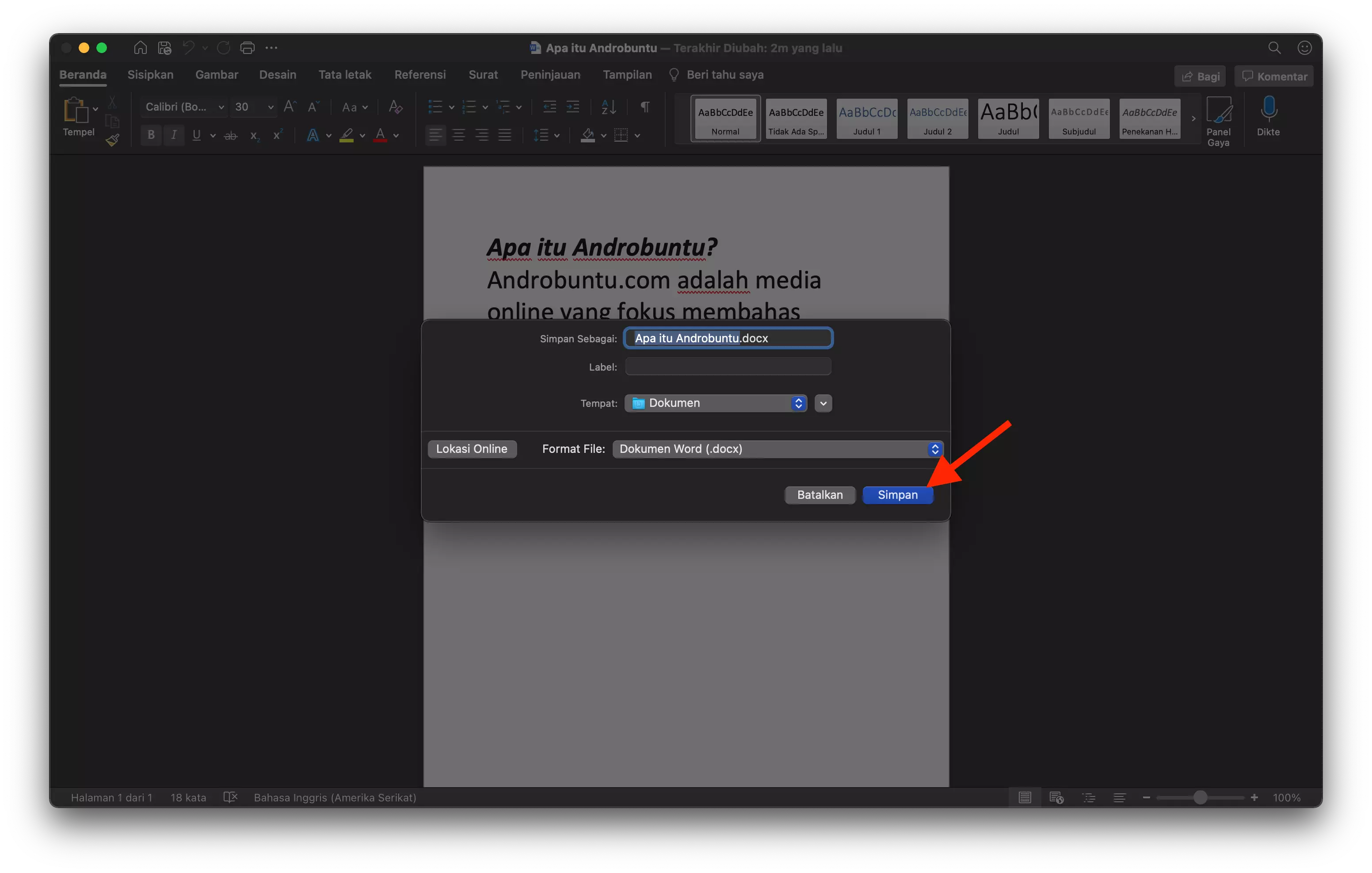Image resolution: width=1372 pixels, height=873 pixels.
Task: Select center text alignment
Action: point(459,135)
